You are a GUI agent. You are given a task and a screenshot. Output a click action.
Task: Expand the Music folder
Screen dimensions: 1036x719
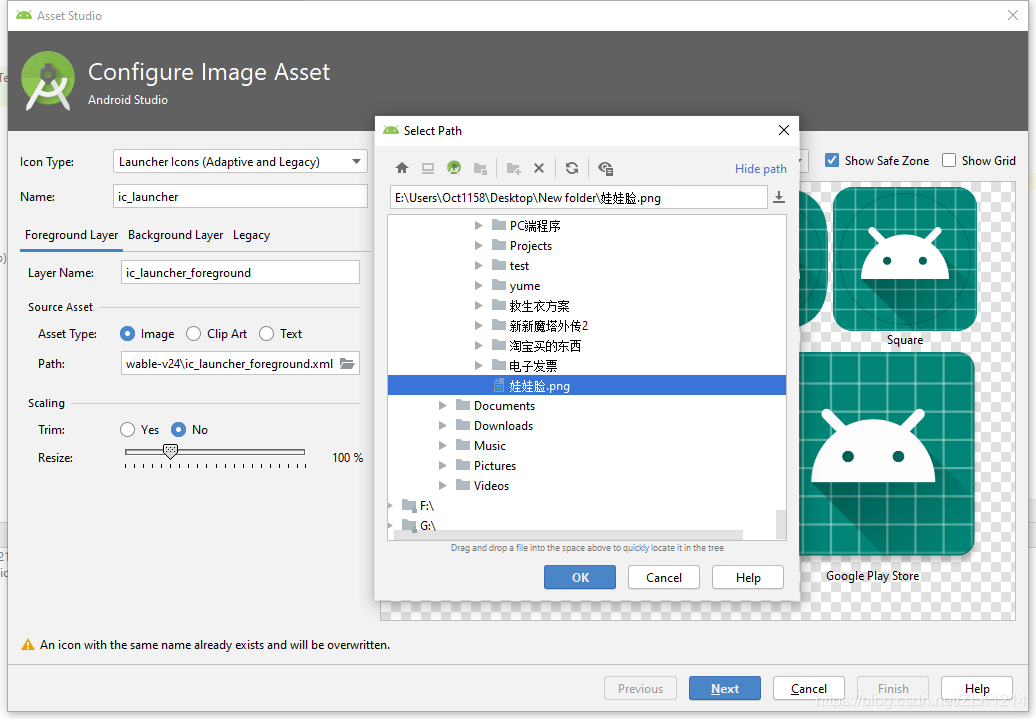tap(443, 445)
